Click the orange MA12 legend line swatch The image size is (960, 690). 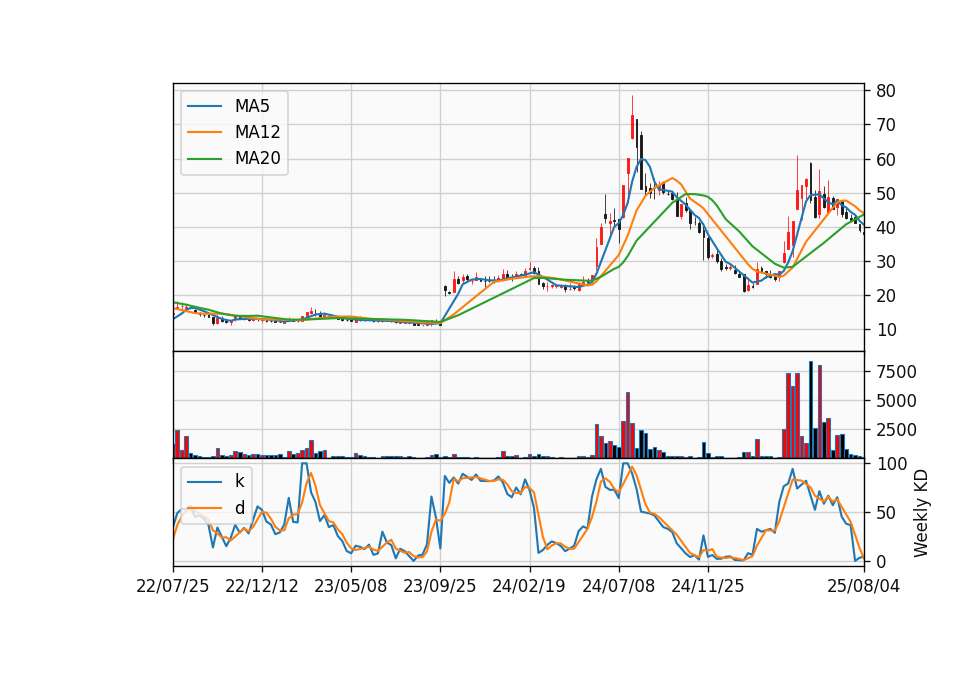(204, 132)
